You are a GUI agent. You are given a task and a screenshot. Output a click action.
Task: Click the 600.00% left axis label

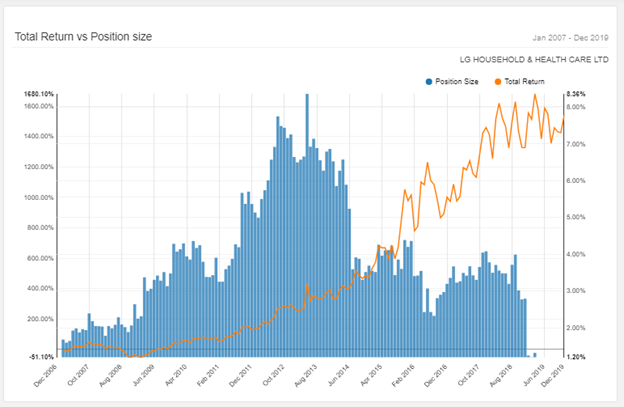[40, 258]
